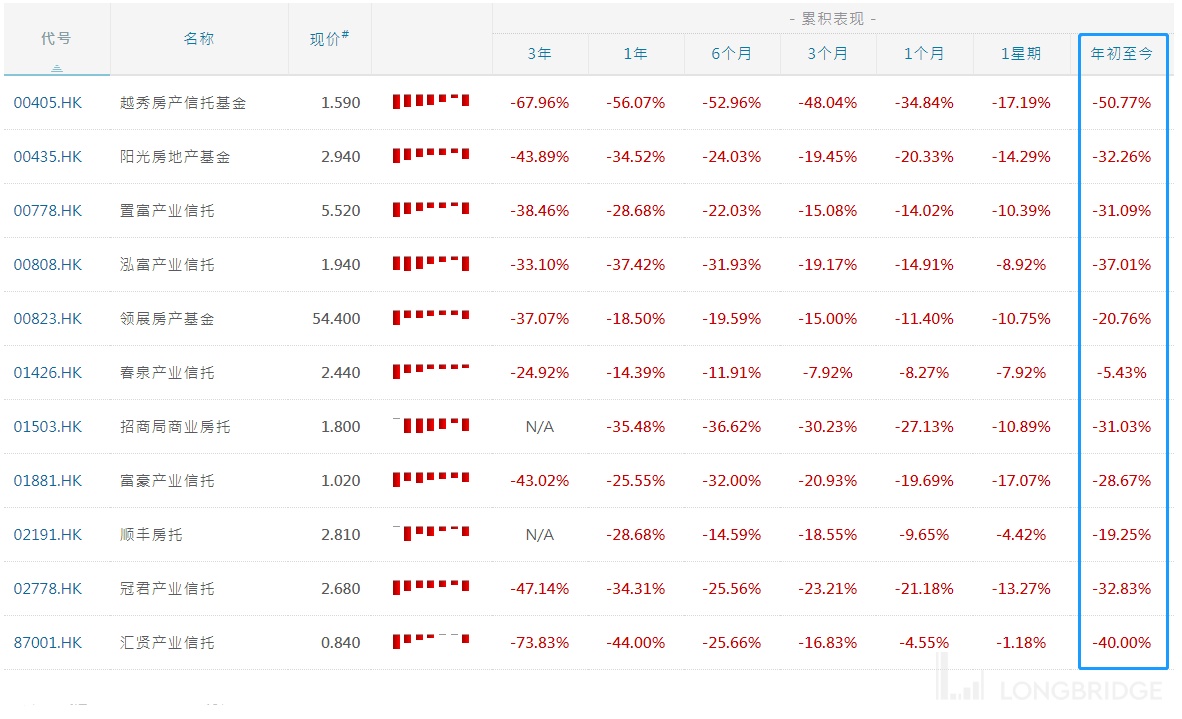Click the fund name 阳光房地产基金

174,157
